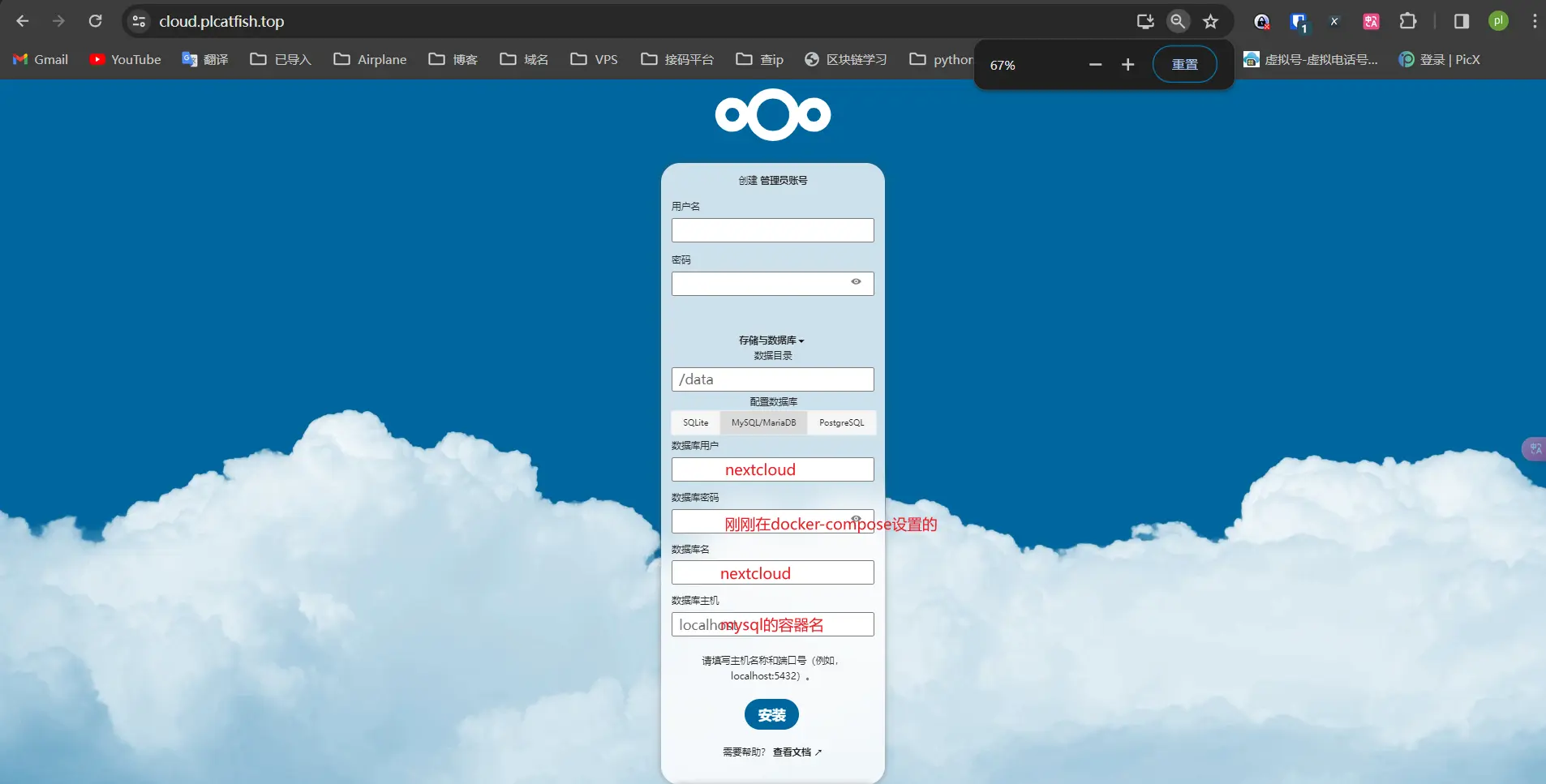The height and width of the screenshot is (784, 1546).
Task: Select the PostgreSQL database option
Action: pos(842,422)
